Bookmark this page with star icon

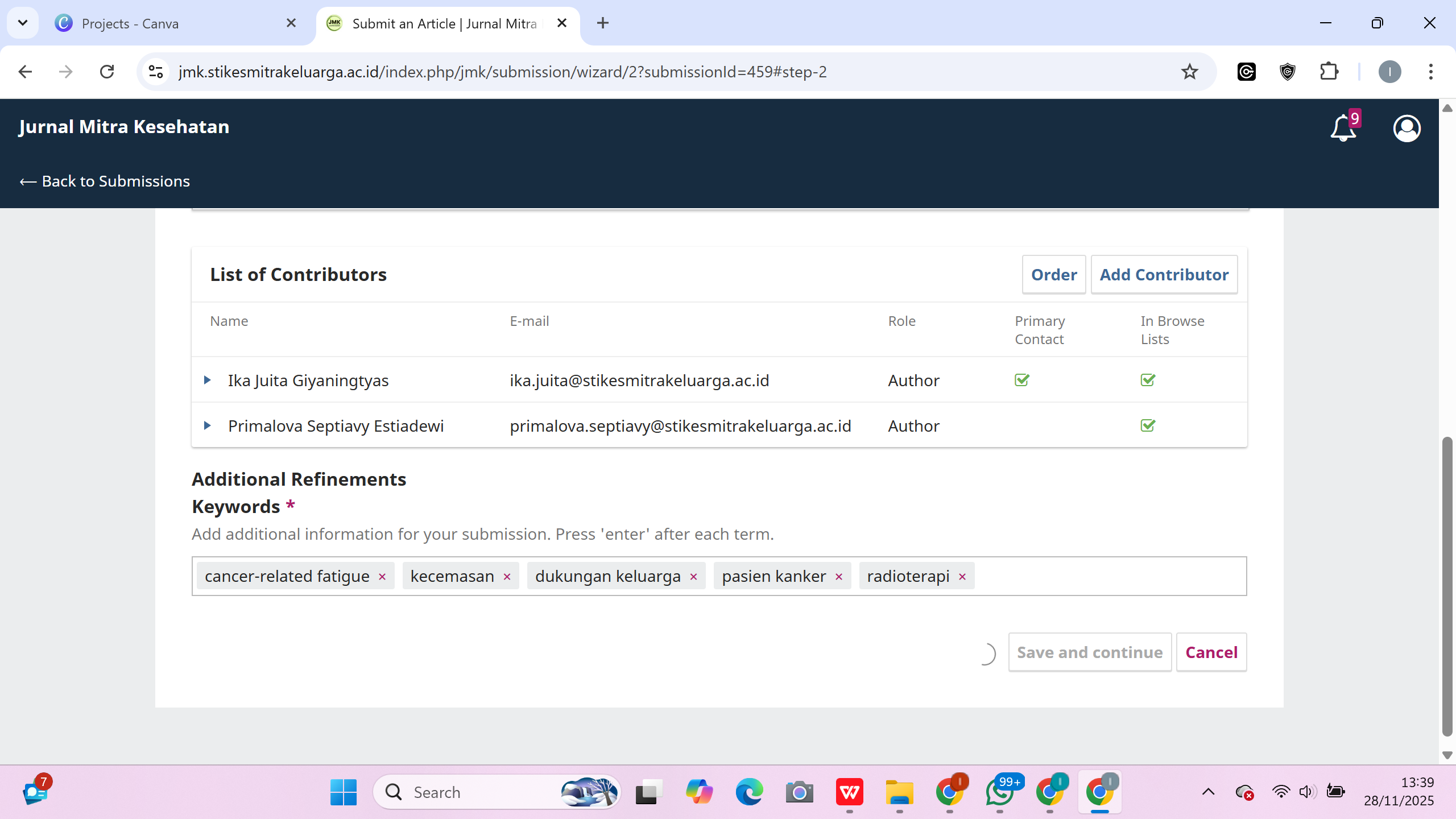pyautogui.click(x=1189, y=72)
